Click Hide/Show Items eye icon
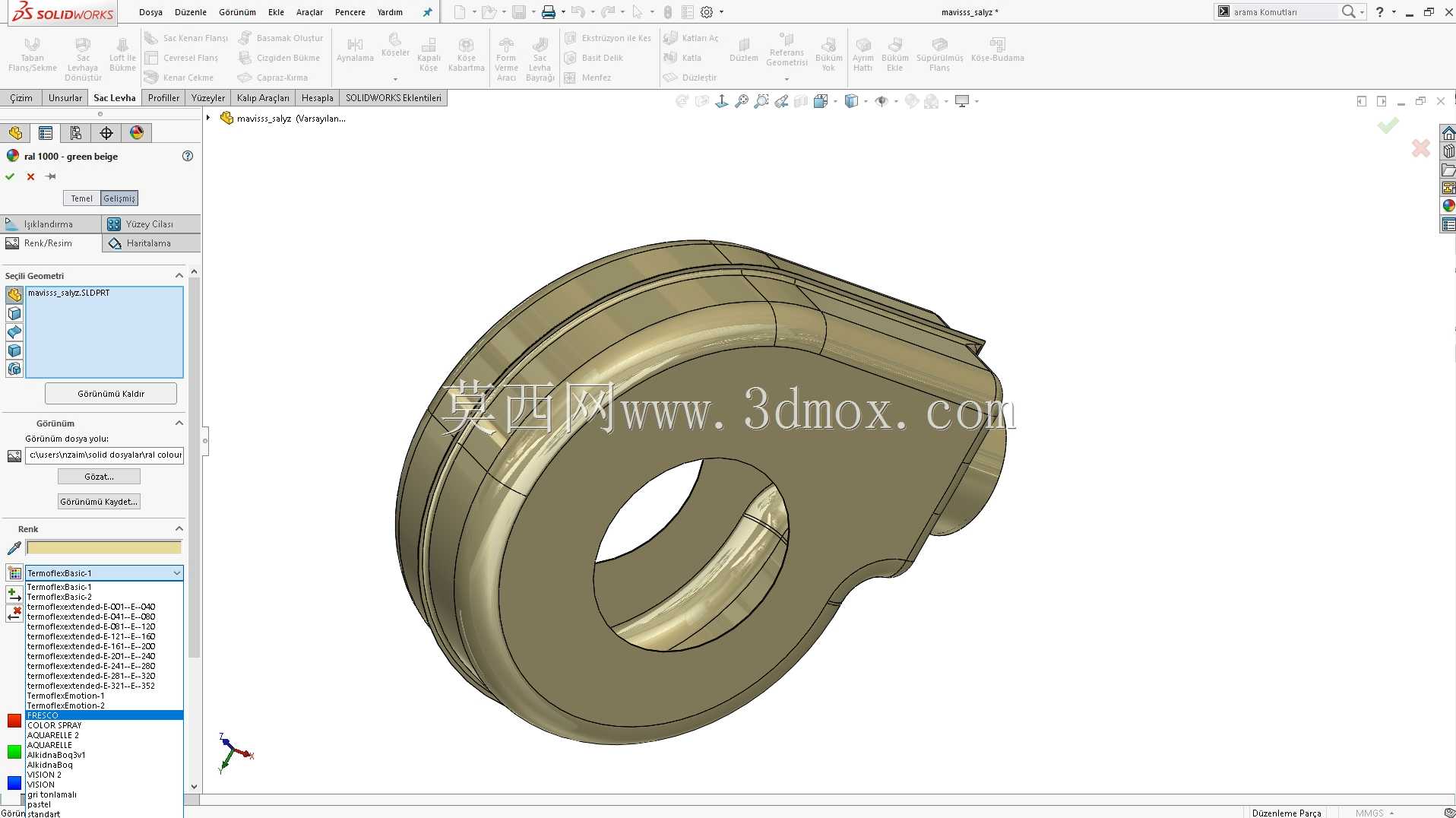The height and width of the screenshot is (818, 1456). [x=882, y=101]
